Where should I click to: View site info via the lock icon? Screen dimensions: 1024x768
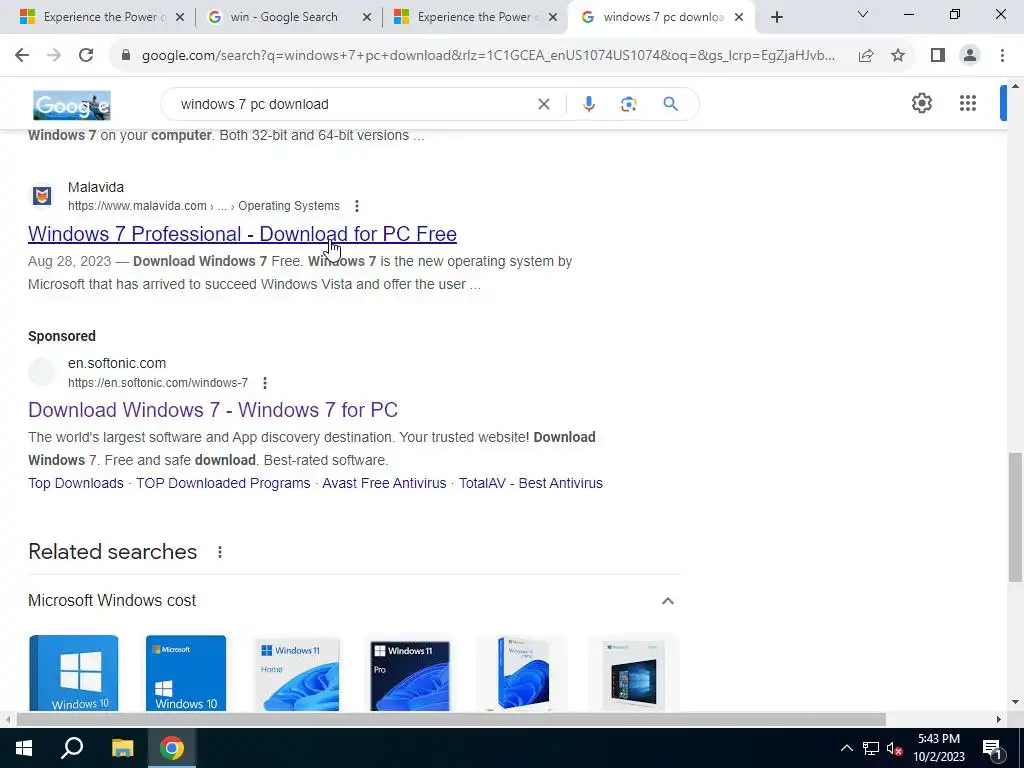126,56
